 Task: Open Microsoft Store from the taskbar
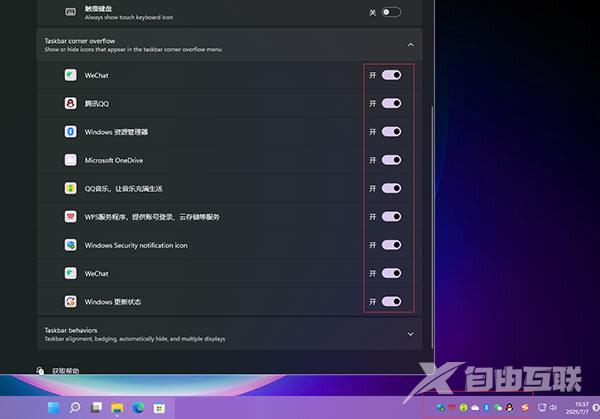click(159, 408)
